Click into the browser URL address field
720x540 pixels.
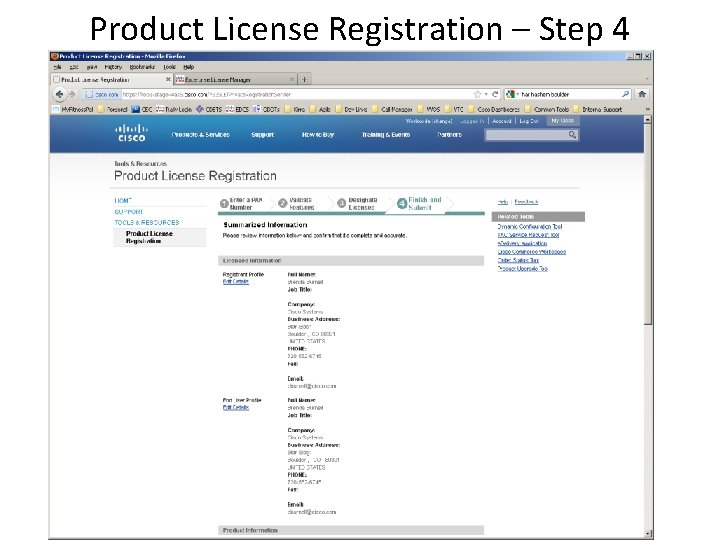296,94
